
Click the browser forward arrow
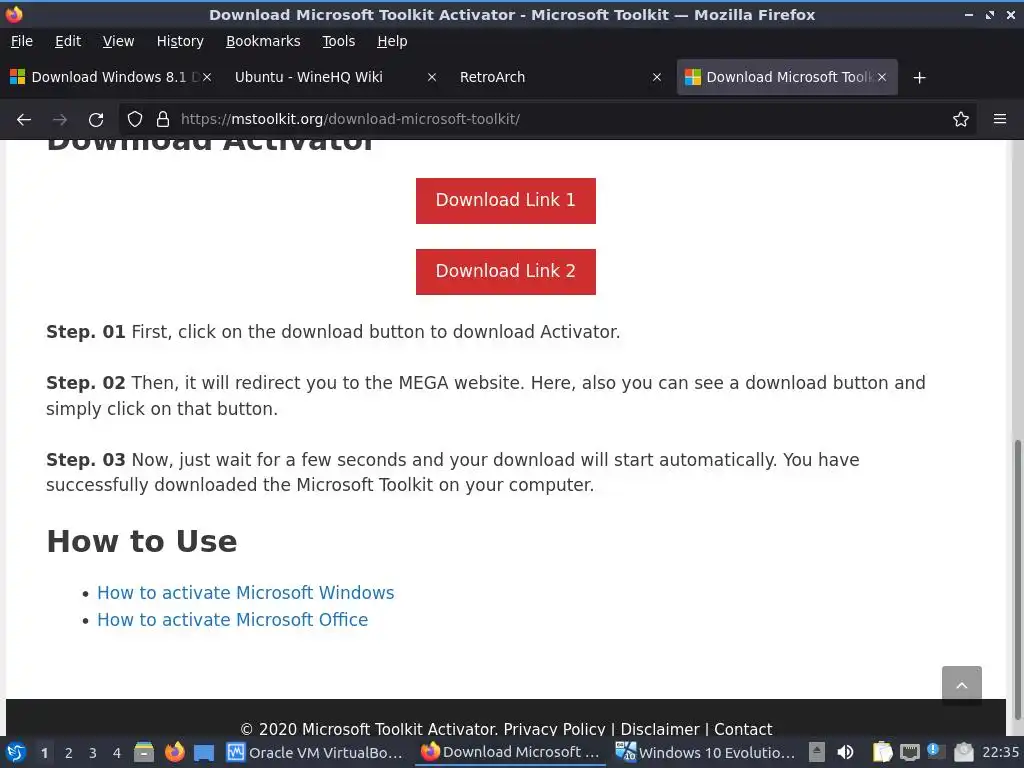[x=59, y=120]
